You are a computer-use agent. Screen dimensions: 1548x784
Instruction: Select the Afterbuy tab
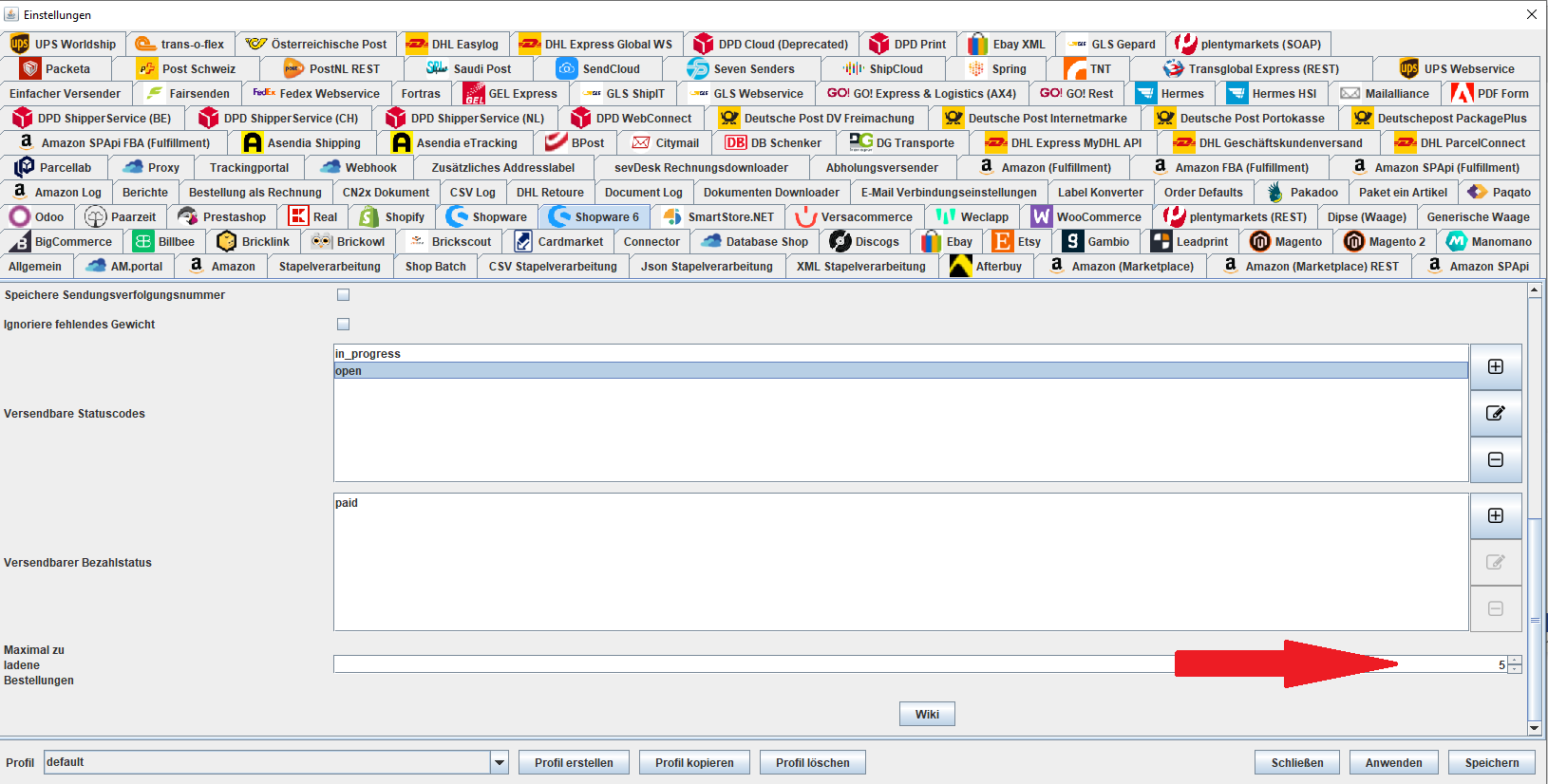(x=986, y=266)
